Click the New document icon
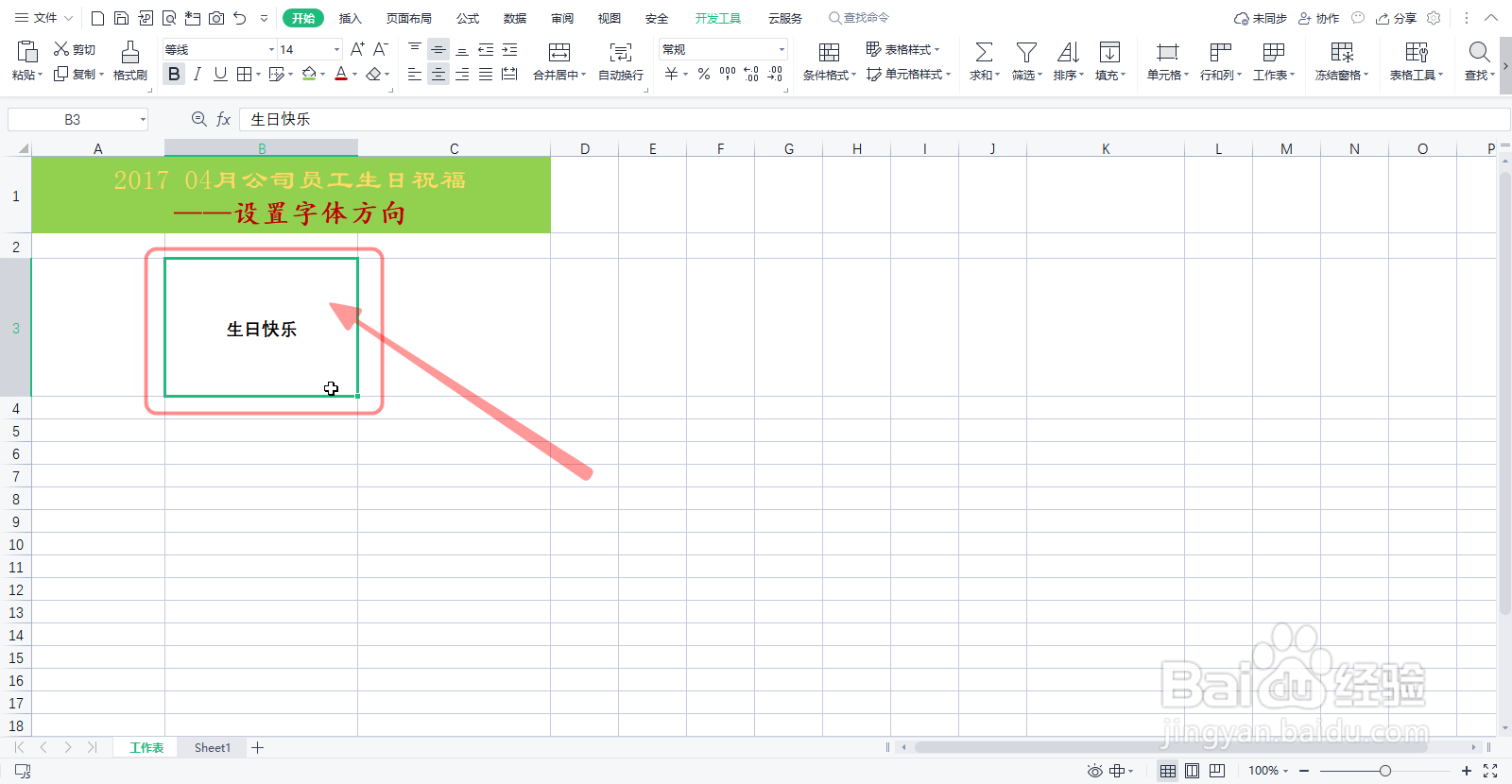Viewport: 1512px width, 784px height. click(x=97, y=18)
